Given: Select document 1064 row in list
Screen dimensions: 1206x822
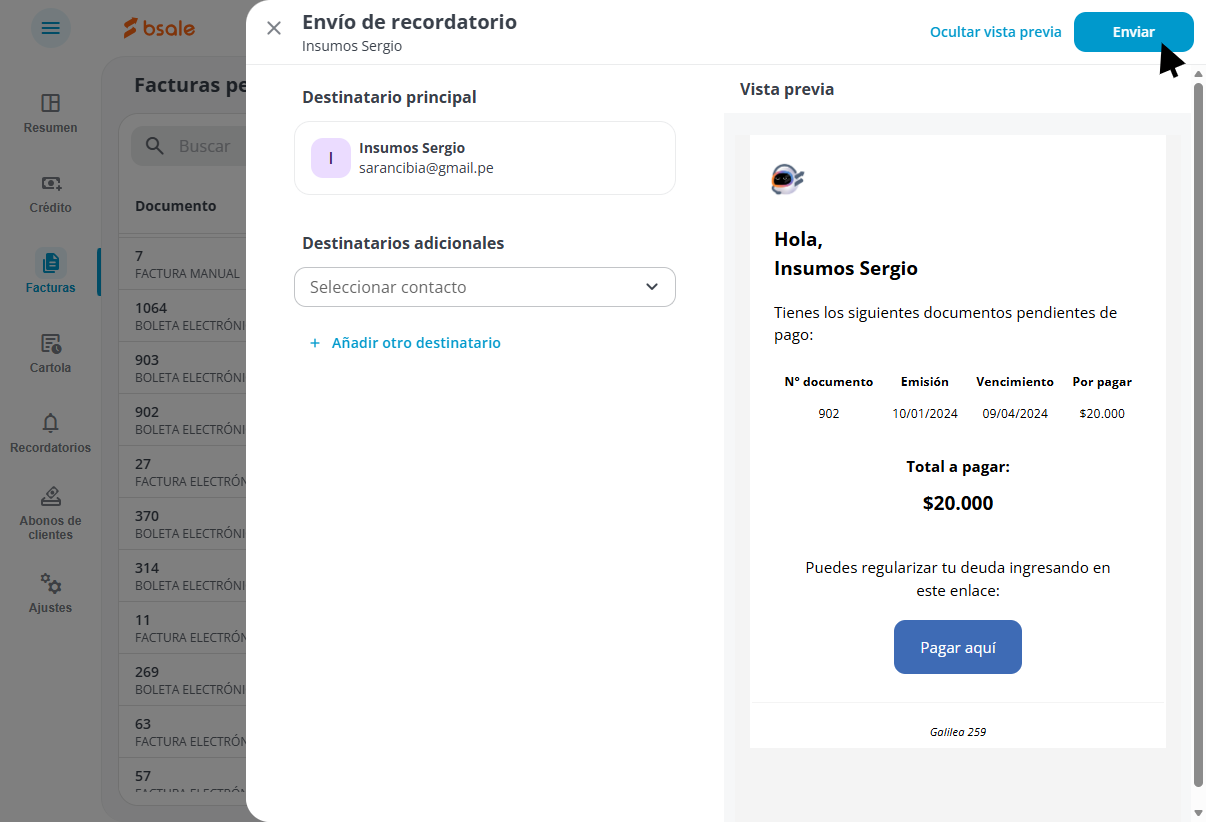Looking at the screenshot, I should point(190,316).
